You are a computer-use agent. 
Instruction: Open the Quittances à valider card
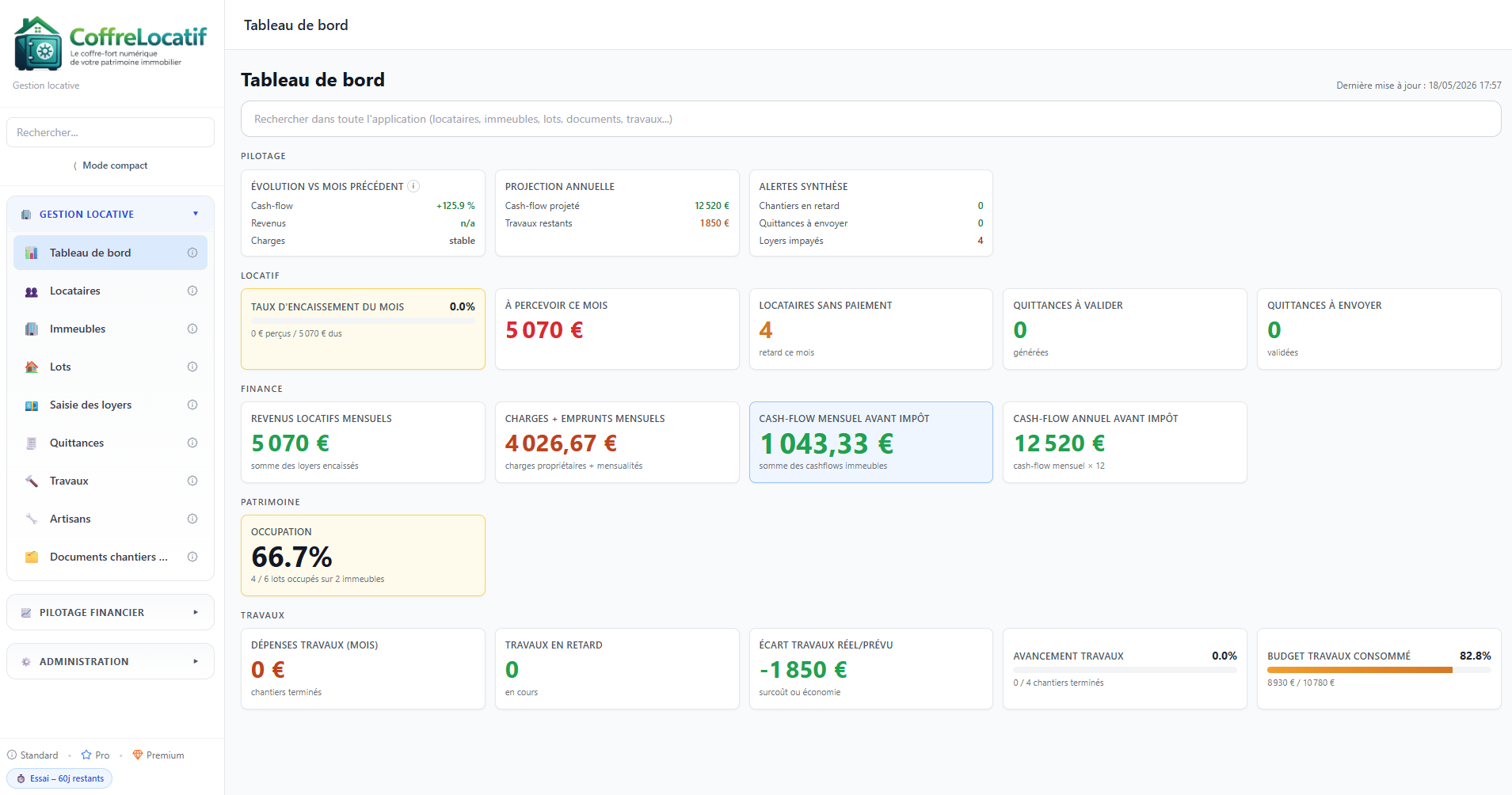[1125, 329]
